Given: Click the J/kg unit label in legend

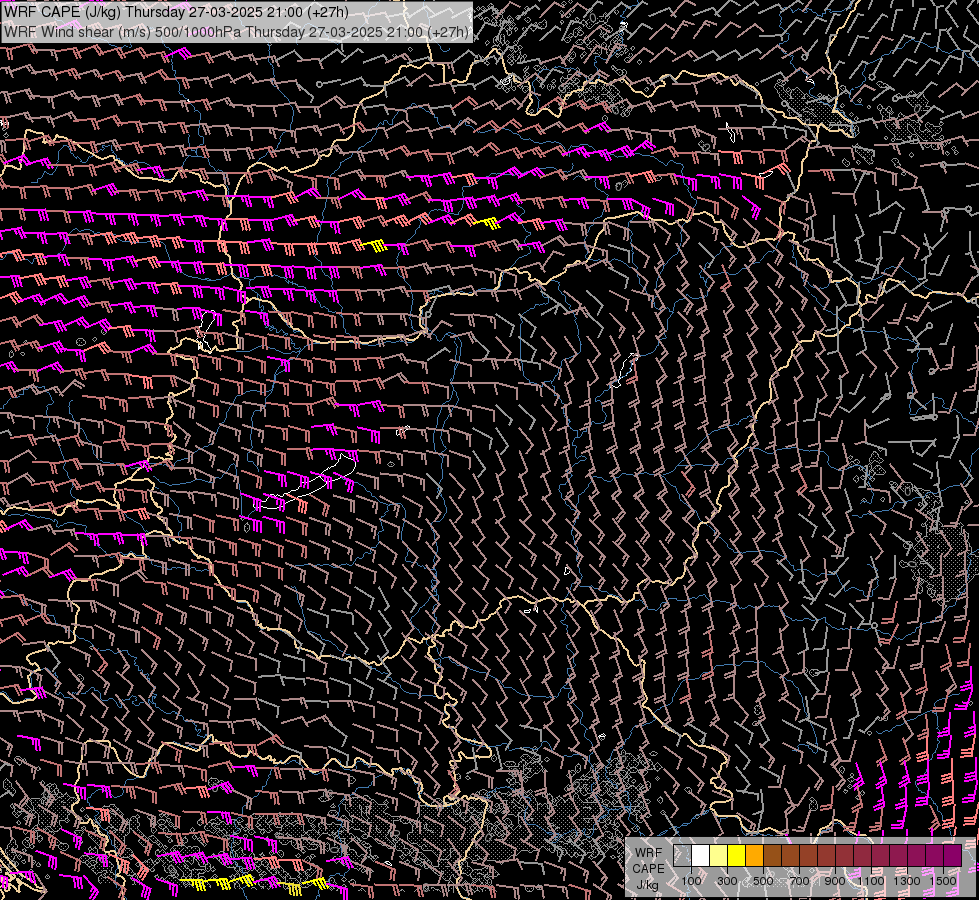Looking at the screenshot, I should point(648,885).
